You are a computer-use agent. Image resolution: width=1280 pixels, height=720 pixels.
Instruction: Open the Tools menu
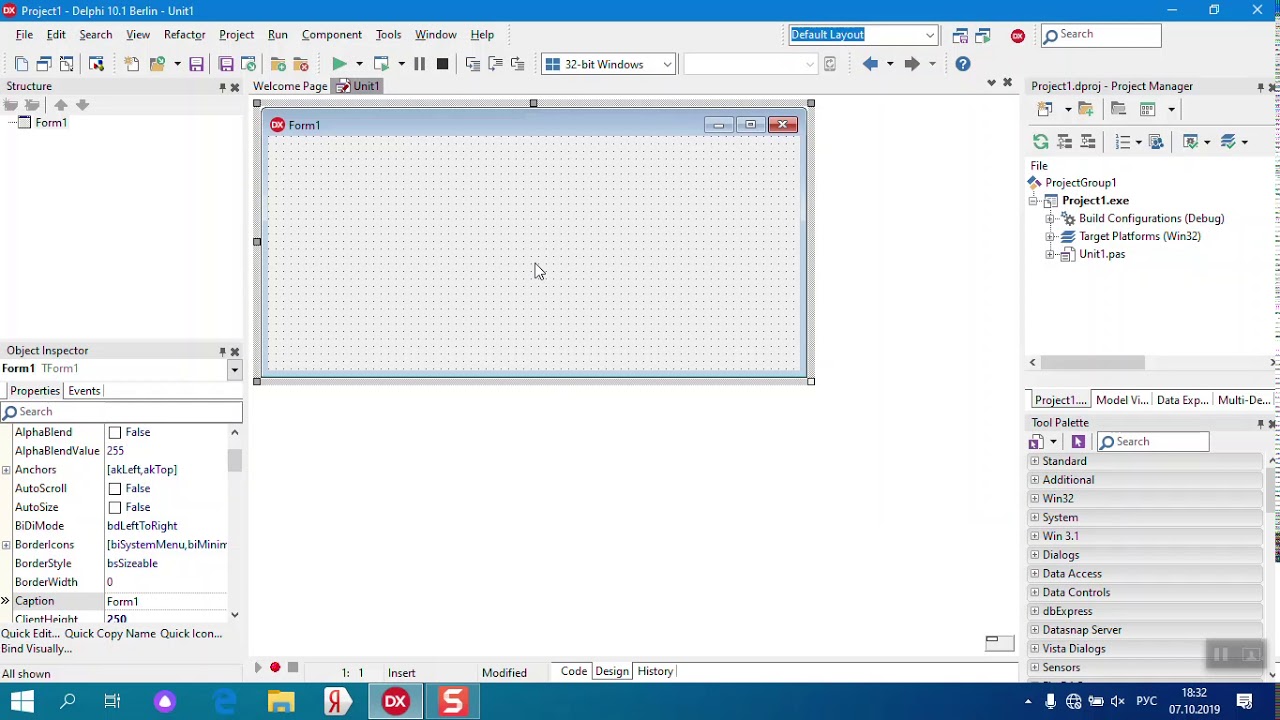tap(388, 35)
